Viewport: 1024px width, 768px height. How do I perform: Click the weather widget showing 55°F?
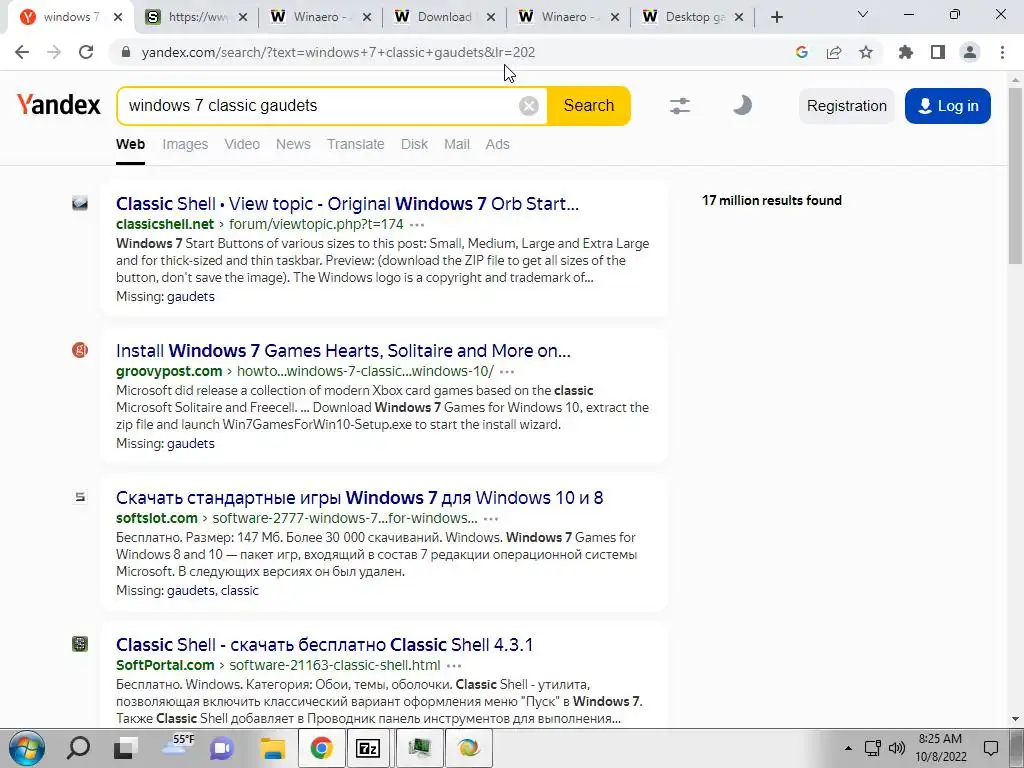(177, 746)
